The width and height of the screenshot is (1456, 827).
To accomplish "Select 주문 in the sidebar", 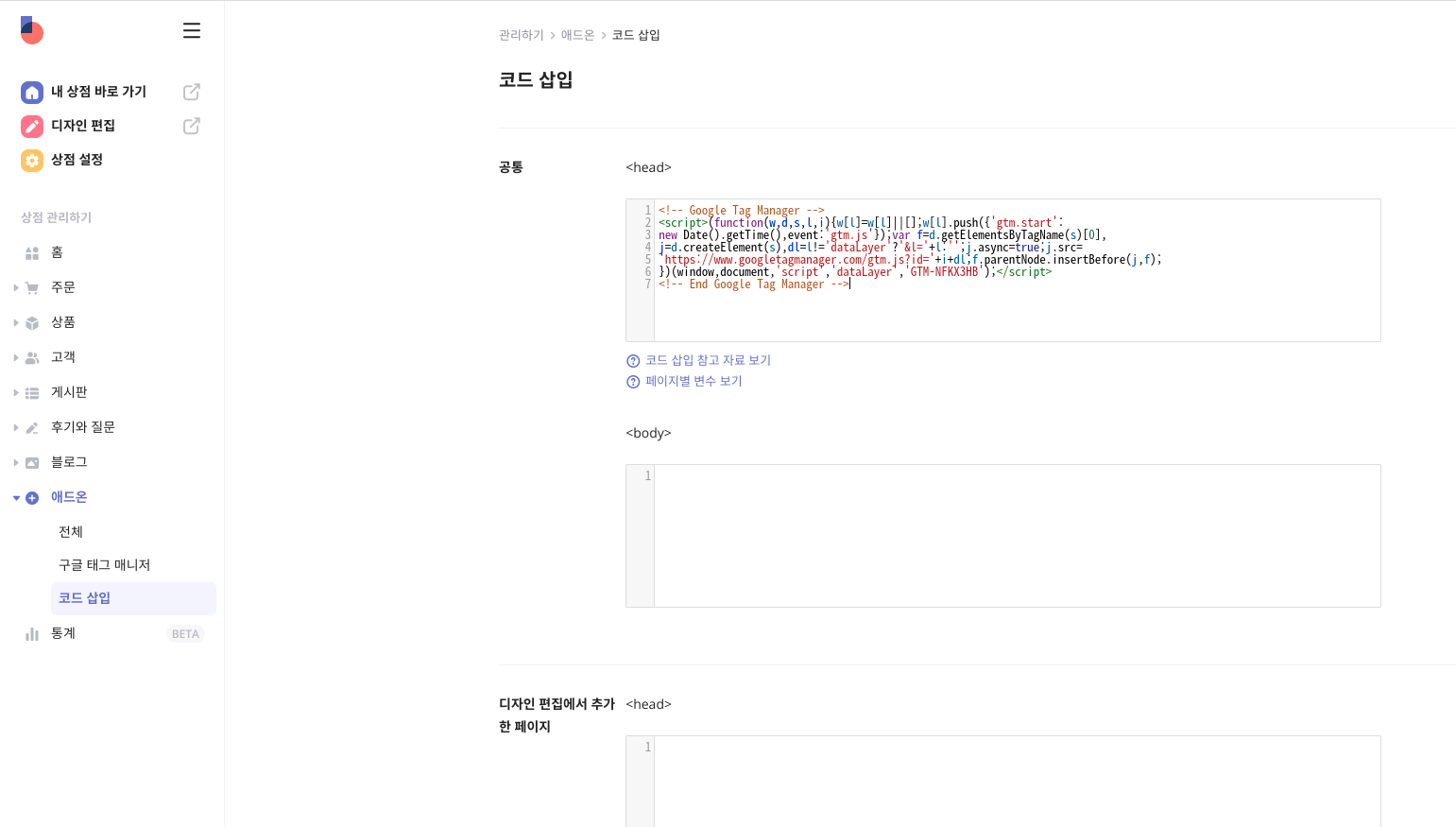I will 63,287.
